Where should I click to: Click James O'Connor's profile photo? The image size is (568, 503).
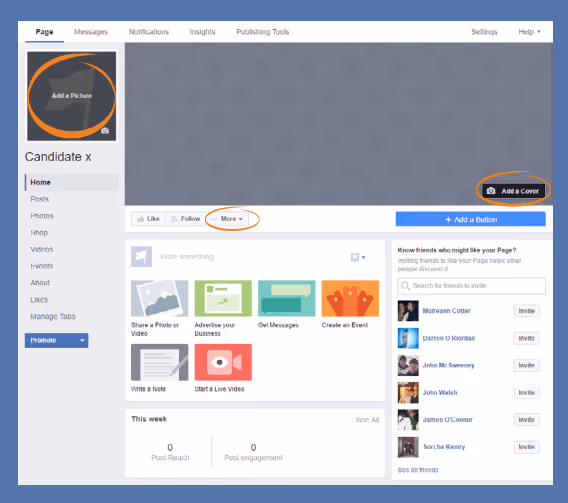pos(408,420)
